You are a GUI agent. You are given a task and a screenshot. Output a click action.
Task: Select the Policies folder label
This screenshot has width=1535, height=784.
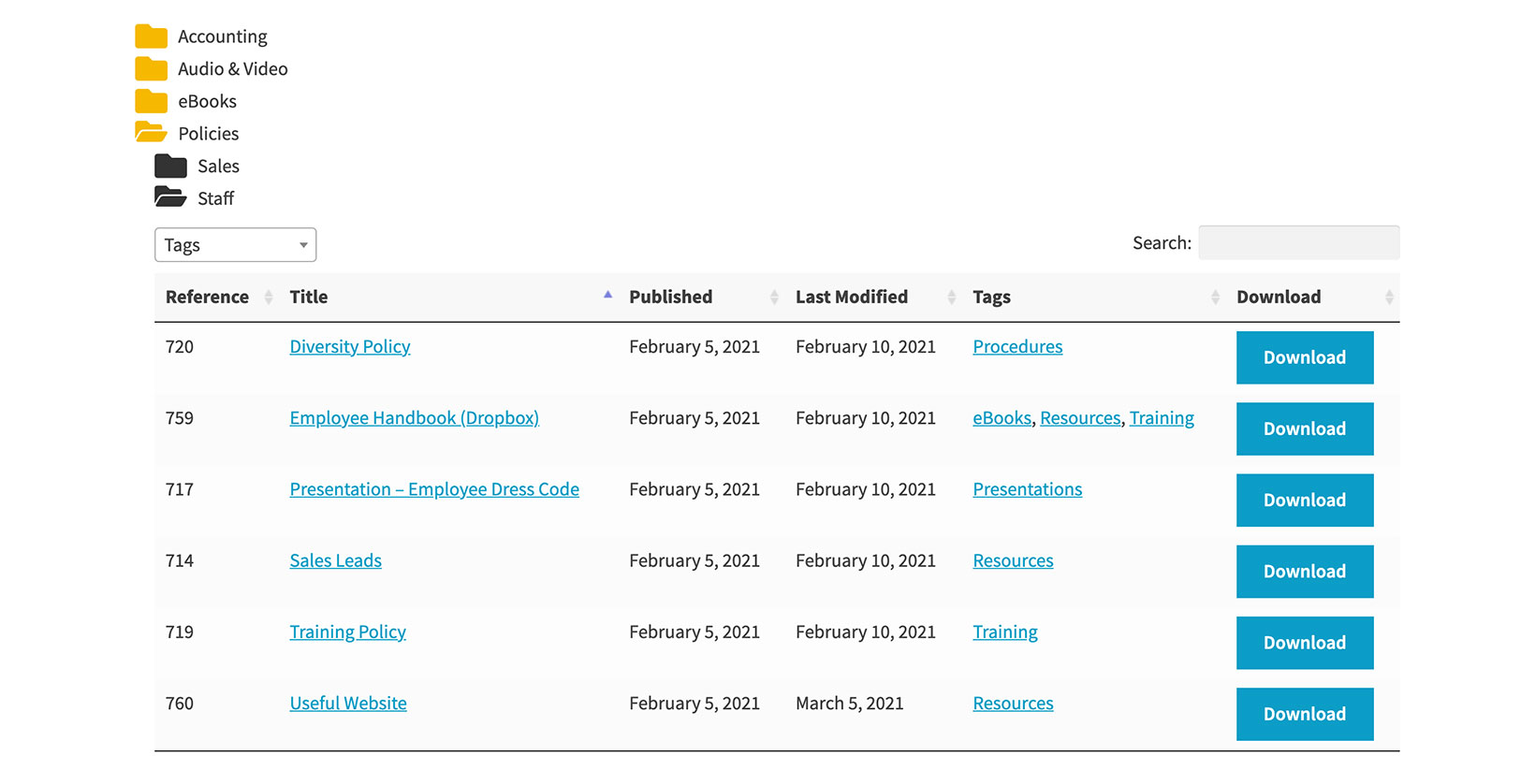(x=209, y=134)
